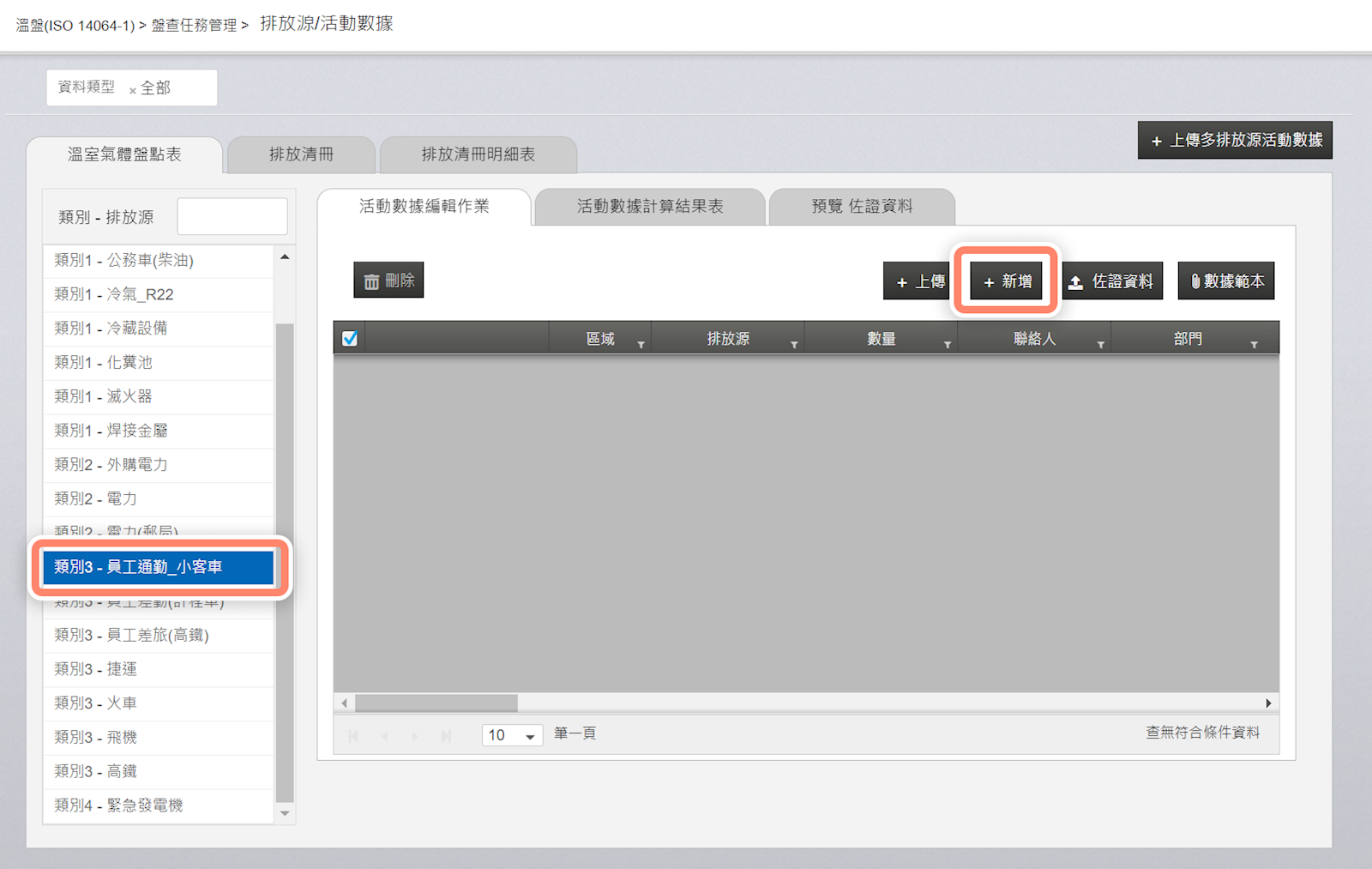Go to the next page of the grid
The height and width of the screenshot is (869, 1372).
(x=415, y=736)
